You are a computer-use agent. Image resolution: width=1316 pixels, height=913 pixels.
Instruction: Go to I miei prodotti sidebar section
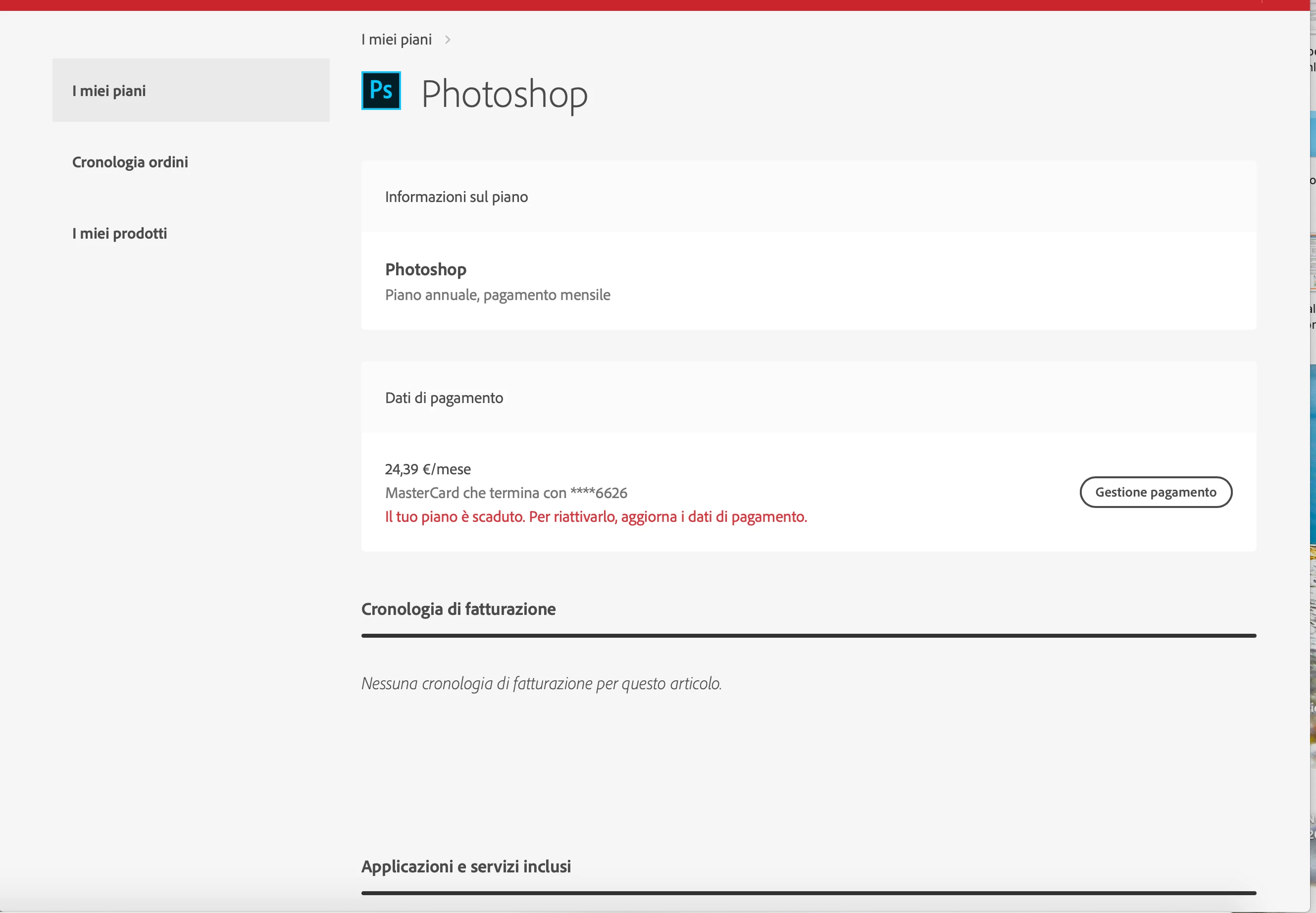(119, 233)
